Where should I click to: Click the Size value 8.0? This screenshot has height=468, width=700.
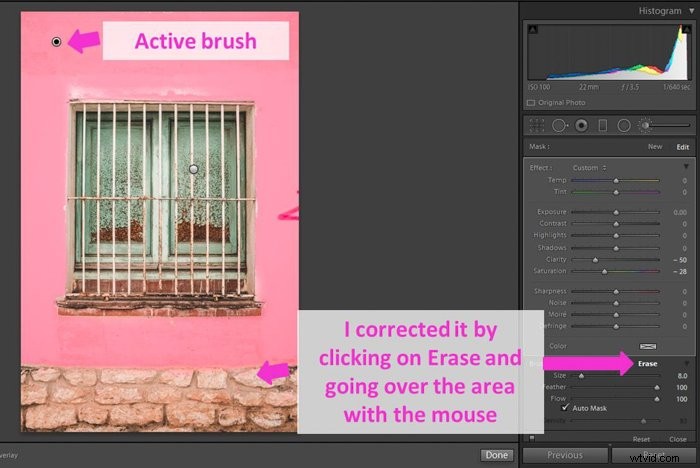(x=682, y=376)
